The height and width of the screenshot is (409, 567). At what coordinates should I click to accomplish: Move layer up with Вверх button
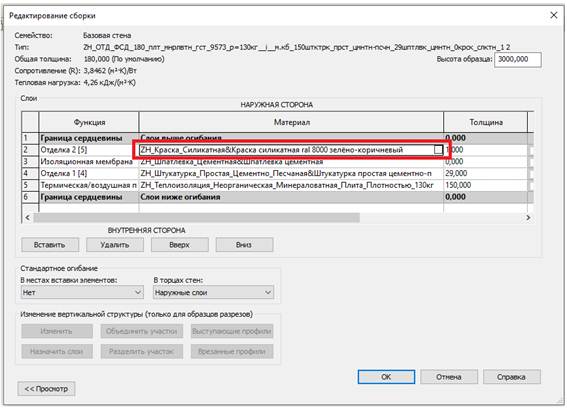tap(179, 245)
